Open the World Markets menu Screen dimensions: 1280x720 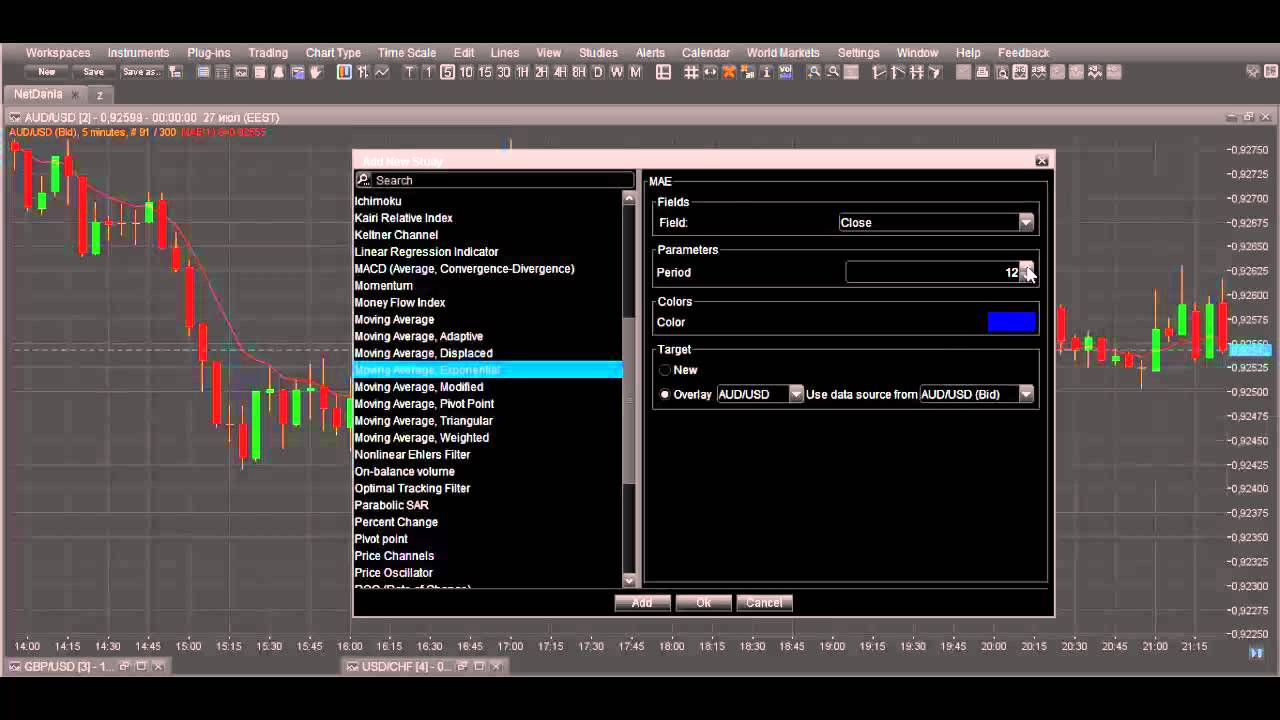pyautogui.click(x=783, y=53)
